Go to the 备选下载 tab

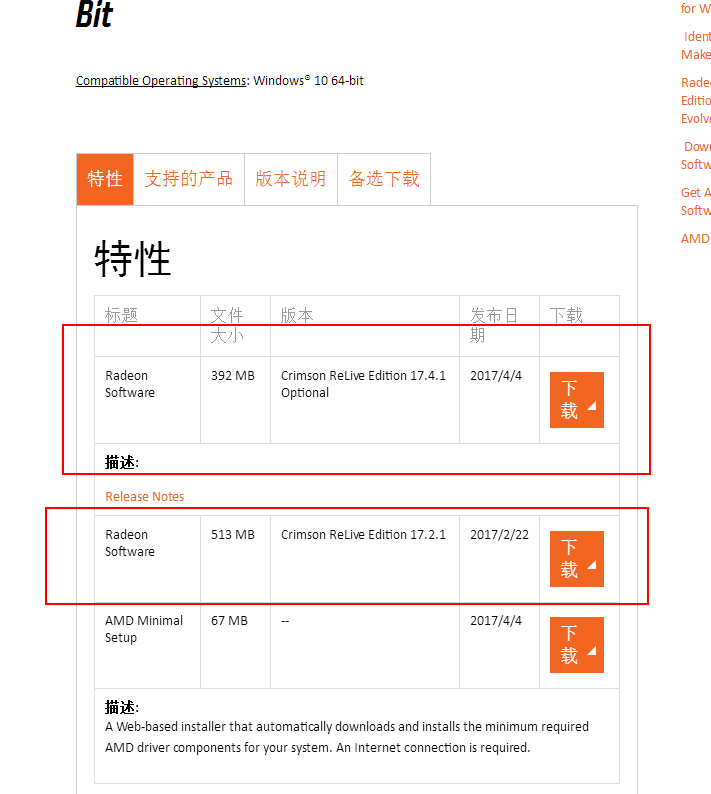coord(384,179)
